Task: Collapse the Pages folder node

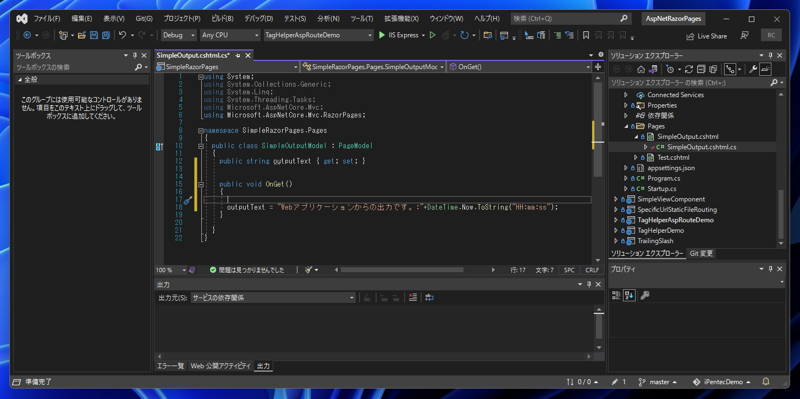Action: coord(626,126)
